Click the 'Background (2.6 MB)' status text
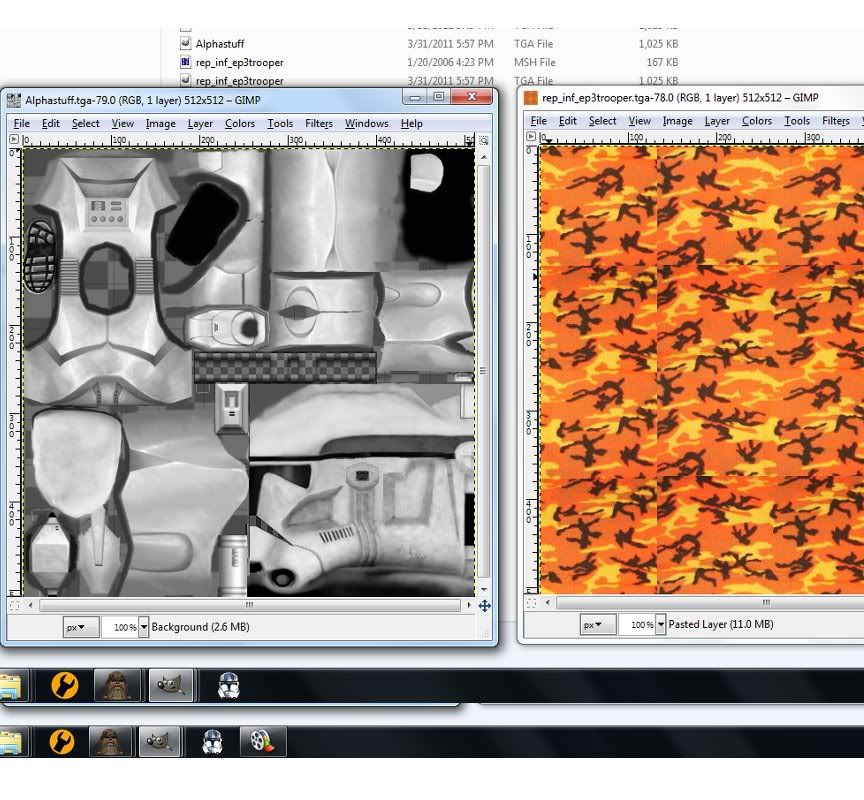The height and width of the screenshot is (800, 864). [x=201, y=627]
